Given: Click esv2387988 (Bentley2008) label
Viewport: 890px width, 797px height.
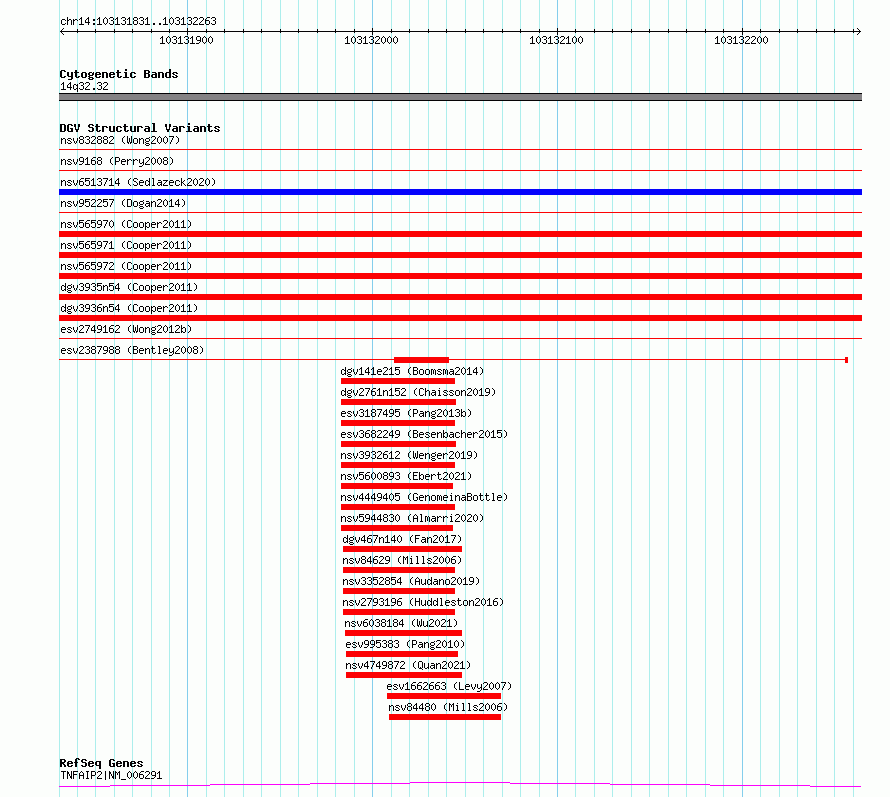Looking at the screenshot, I should tap(132, 350).
